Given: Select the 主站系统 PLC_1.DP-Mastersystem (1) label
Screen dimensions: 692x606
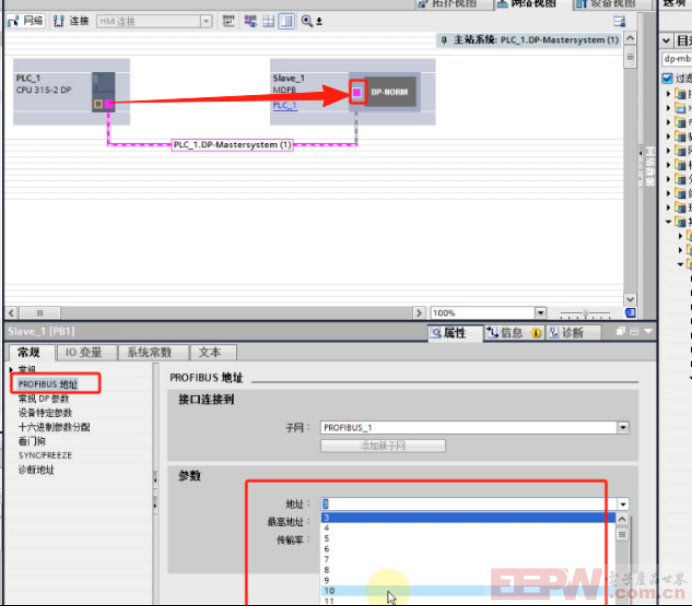Looking at the screenshot, I should click(x=530, y=40).
